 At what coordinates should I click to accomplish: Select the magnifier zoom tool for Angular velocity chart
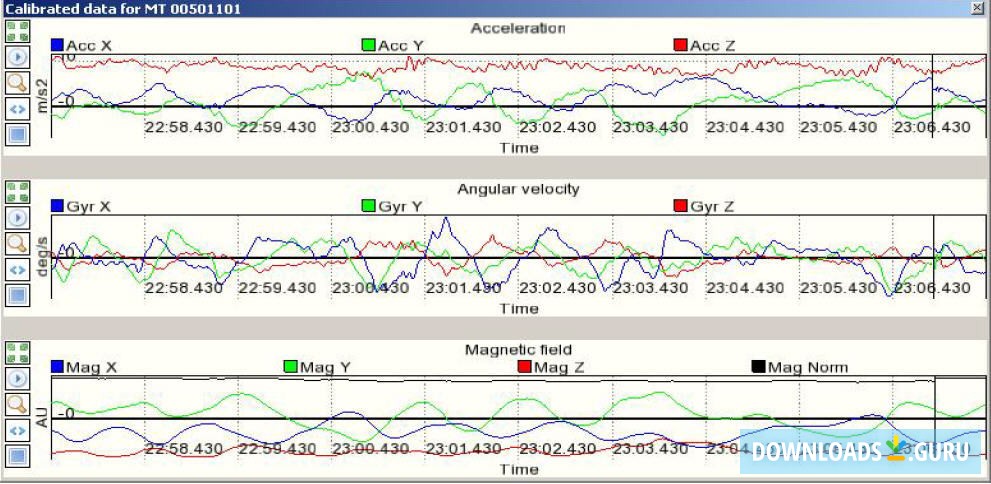(x=17, y=243)
